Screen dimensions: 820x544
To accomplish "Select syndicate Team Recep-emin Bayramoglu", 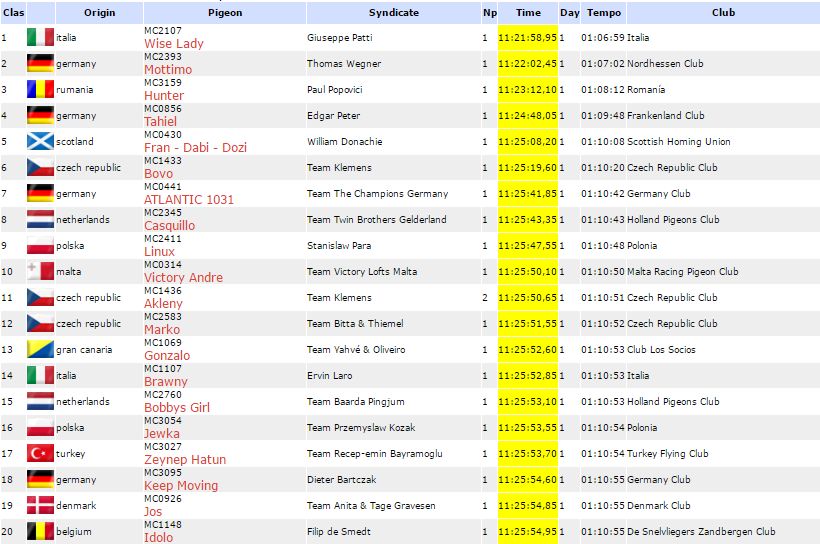I will pyautogui.click(x=375, y=454).
